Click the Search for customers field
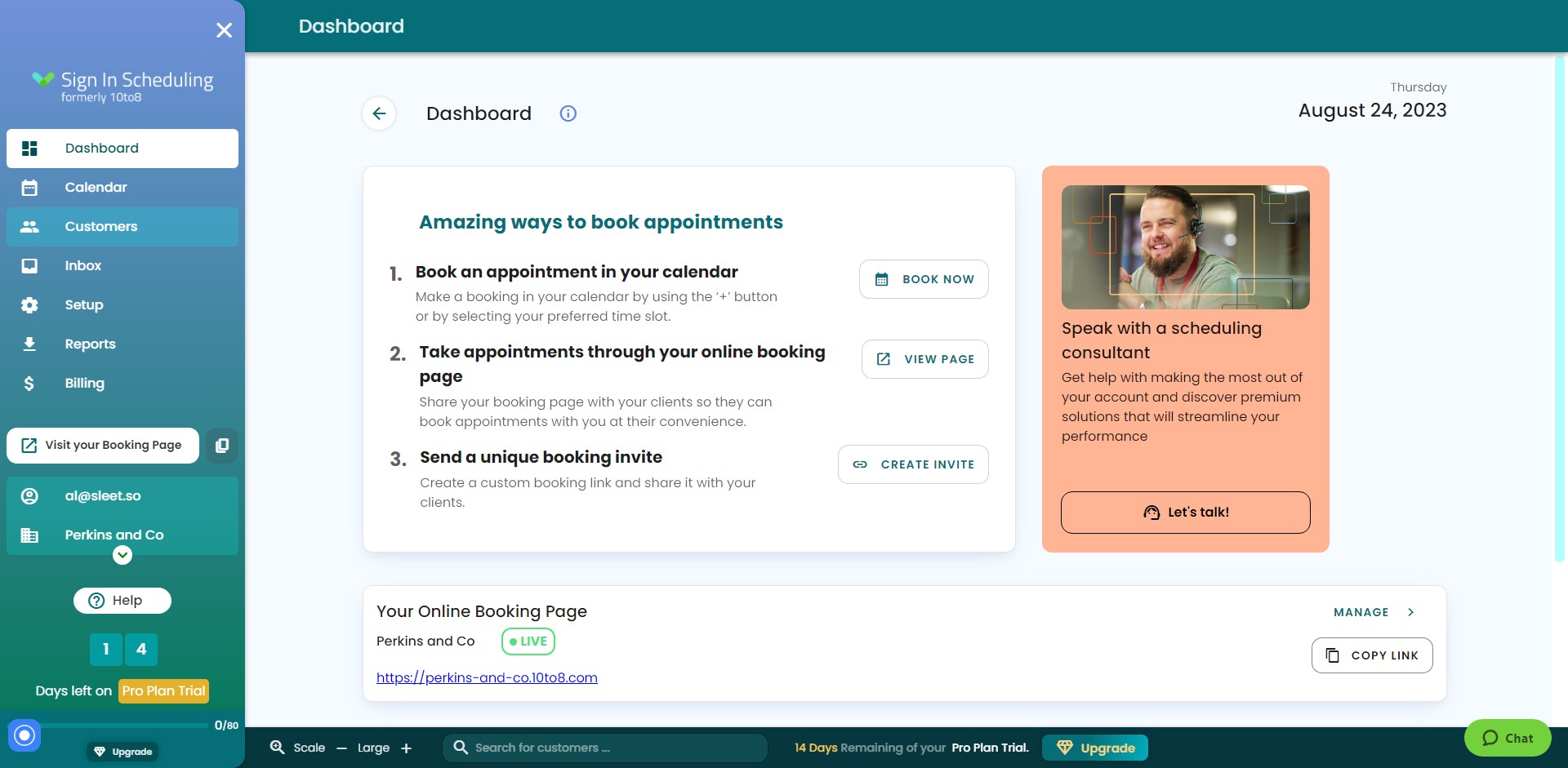The image size is (1568, 768). coord(605,748)
